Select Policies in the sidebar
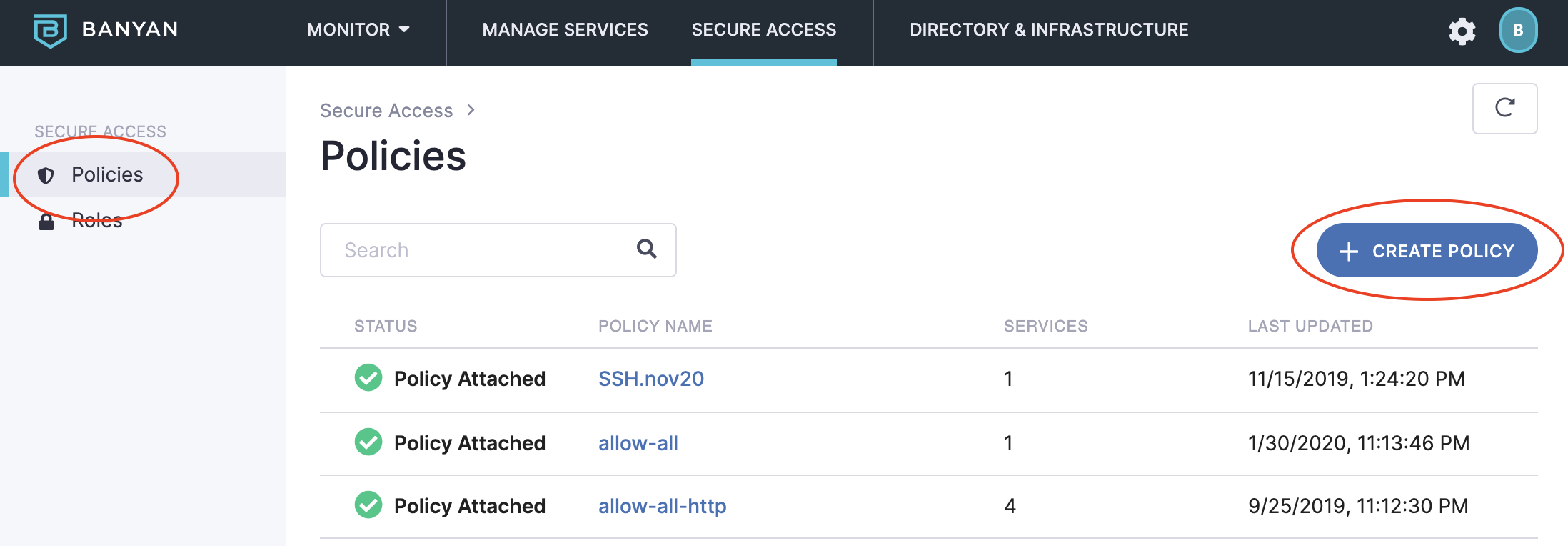This screenshot has height=546, width=1568. (107, 175)
